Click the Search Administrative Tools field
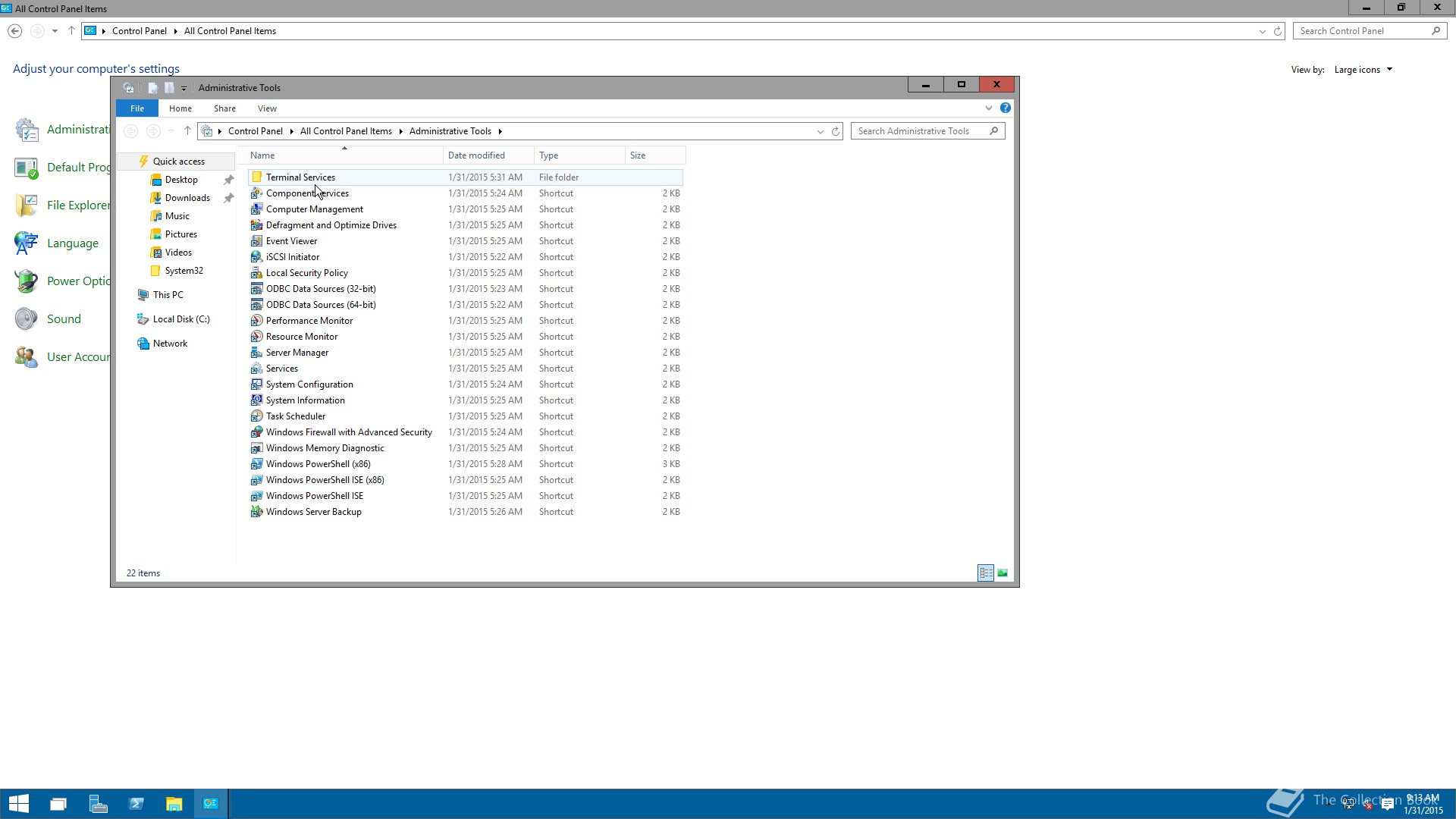This screenshot has width=1456, height=819. click(x=927, y=131)
